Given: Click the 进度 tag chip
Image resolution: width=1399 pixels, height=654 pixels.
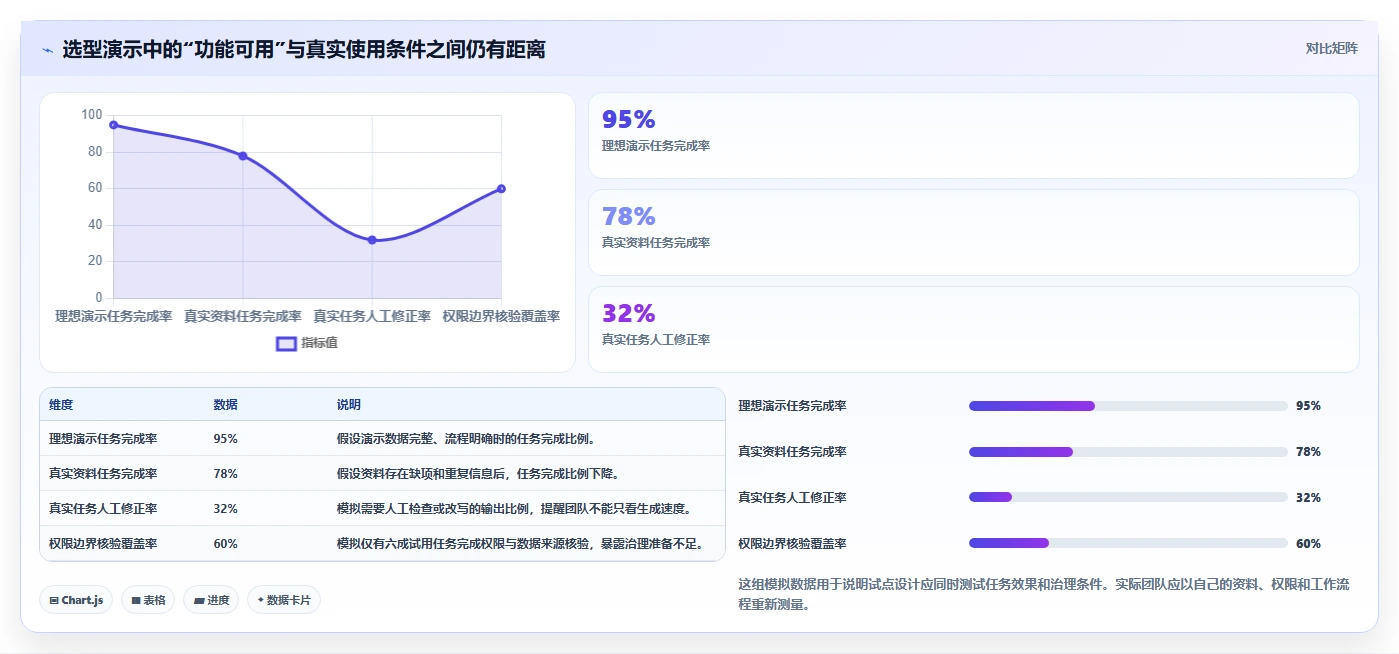Looking at the screenshot, I should 211,600.
